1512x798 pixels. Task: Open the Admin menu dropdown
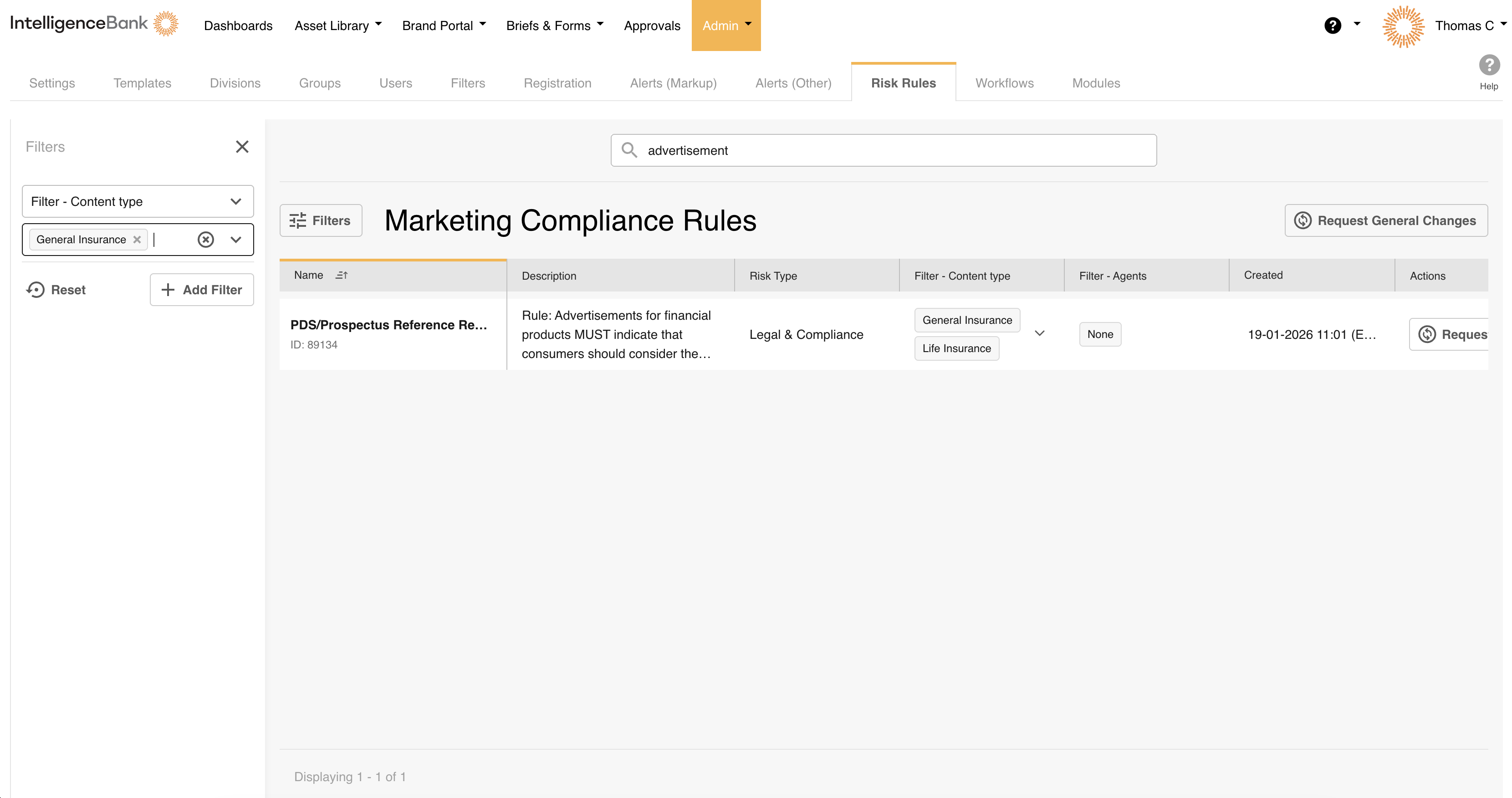tap(726, 25)
